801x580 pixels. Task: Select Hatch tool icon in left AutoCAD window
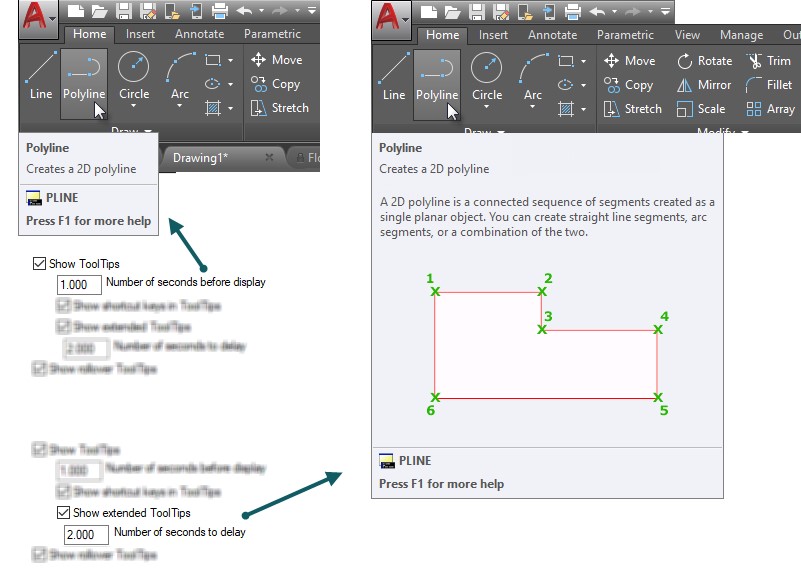pos(213,108)
